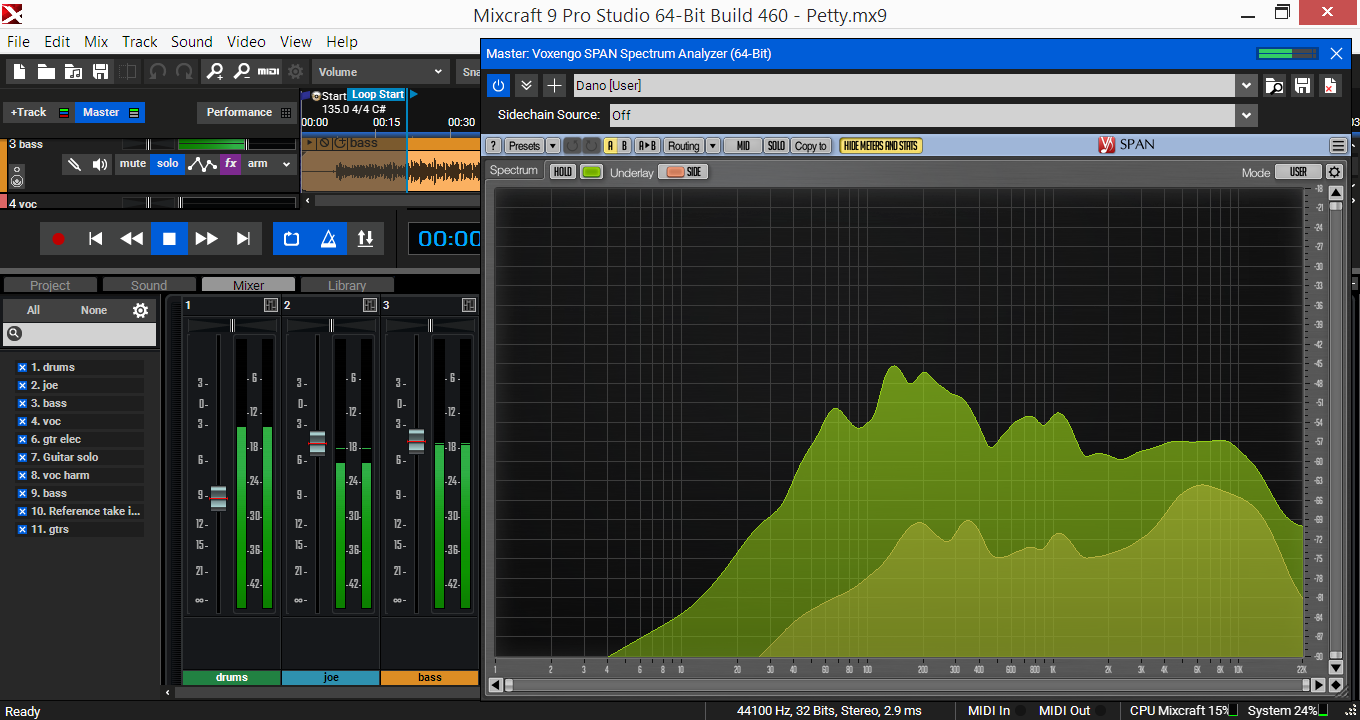Open a project with the folder icon
The image size is (1360, 720).
46,72
